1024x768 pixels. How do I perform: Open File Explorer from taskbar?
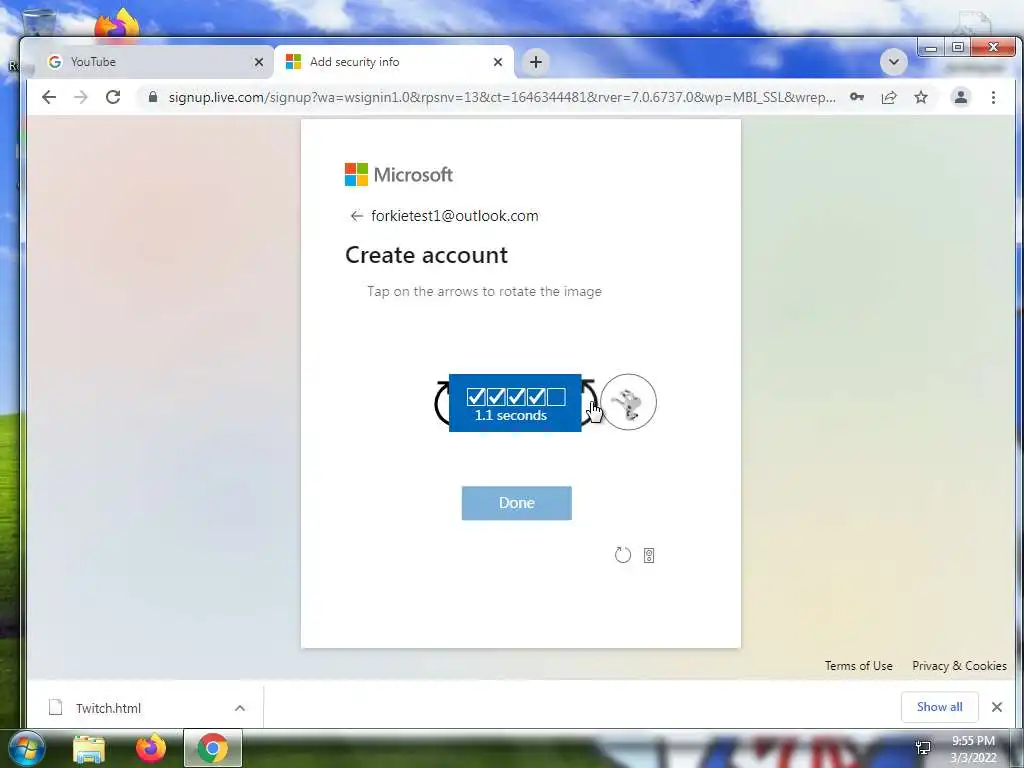tap(89, 748)
